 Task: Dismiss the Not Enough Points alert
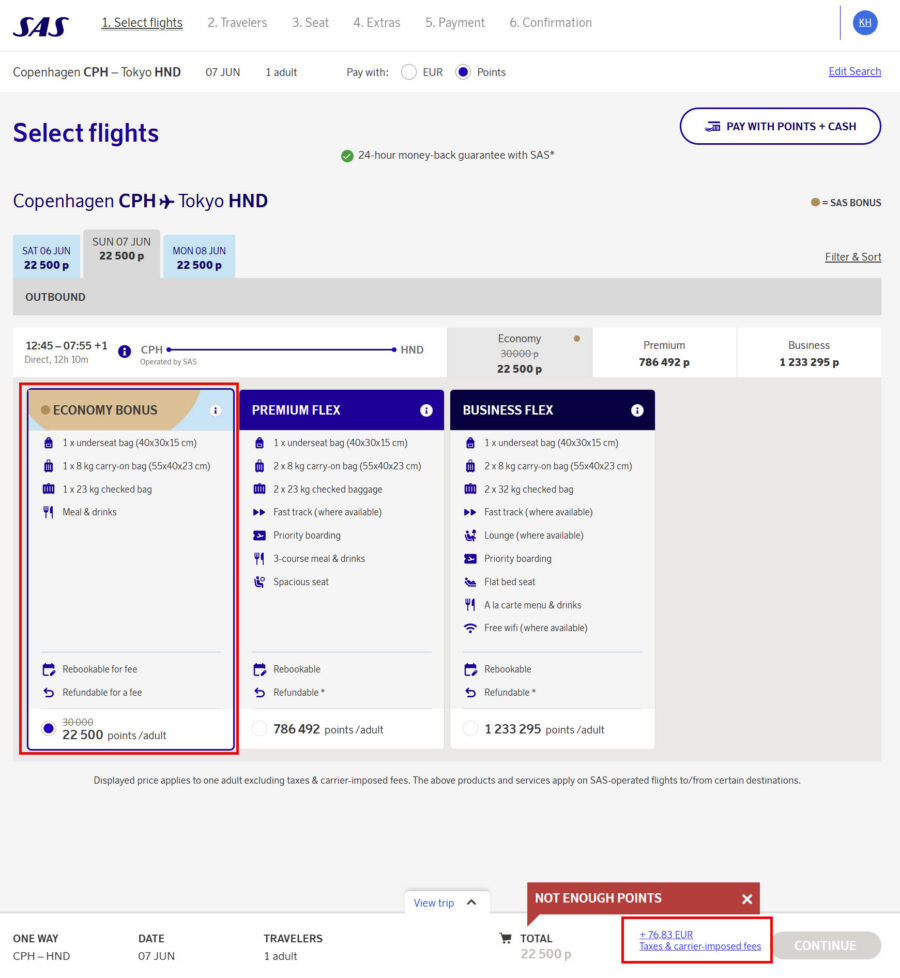click(747, 899)
